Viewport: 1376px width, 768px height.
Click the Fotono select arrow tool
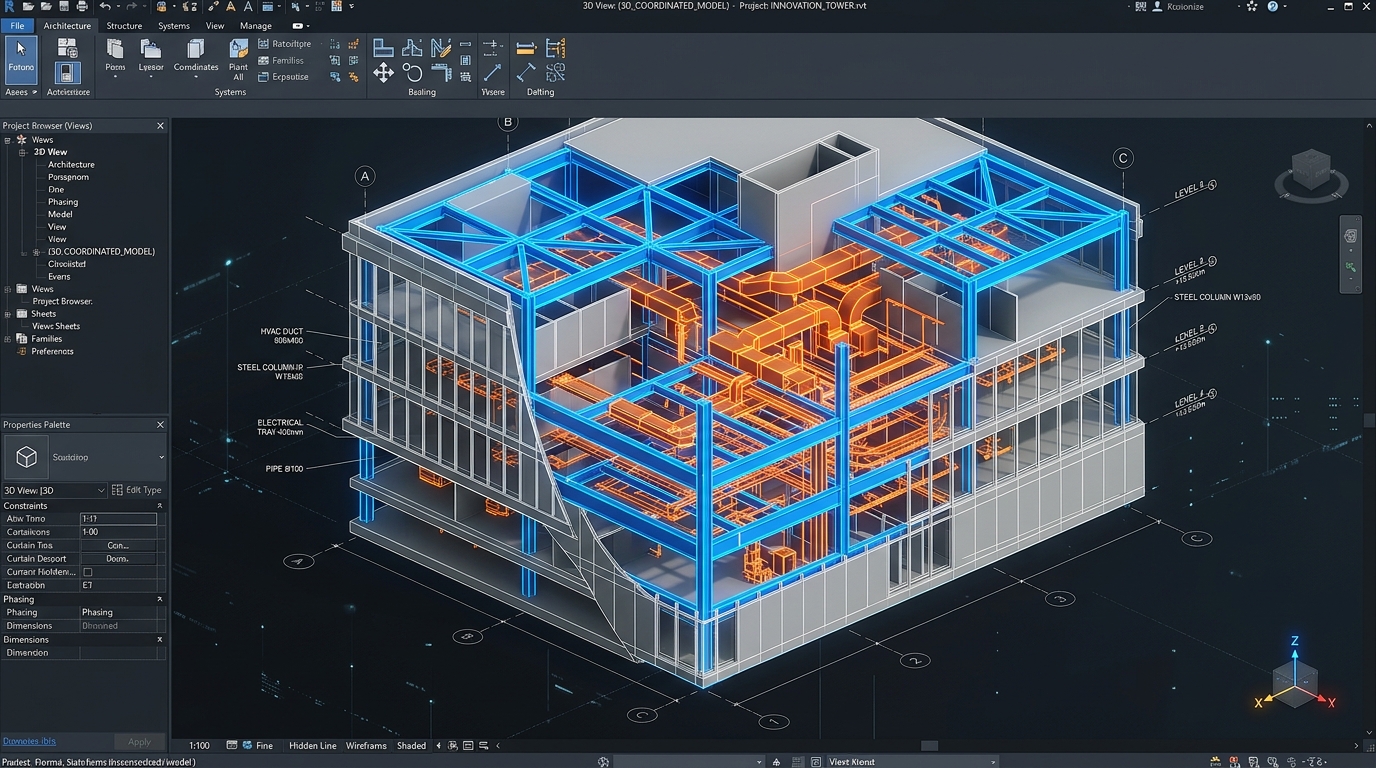click(21, 59)
